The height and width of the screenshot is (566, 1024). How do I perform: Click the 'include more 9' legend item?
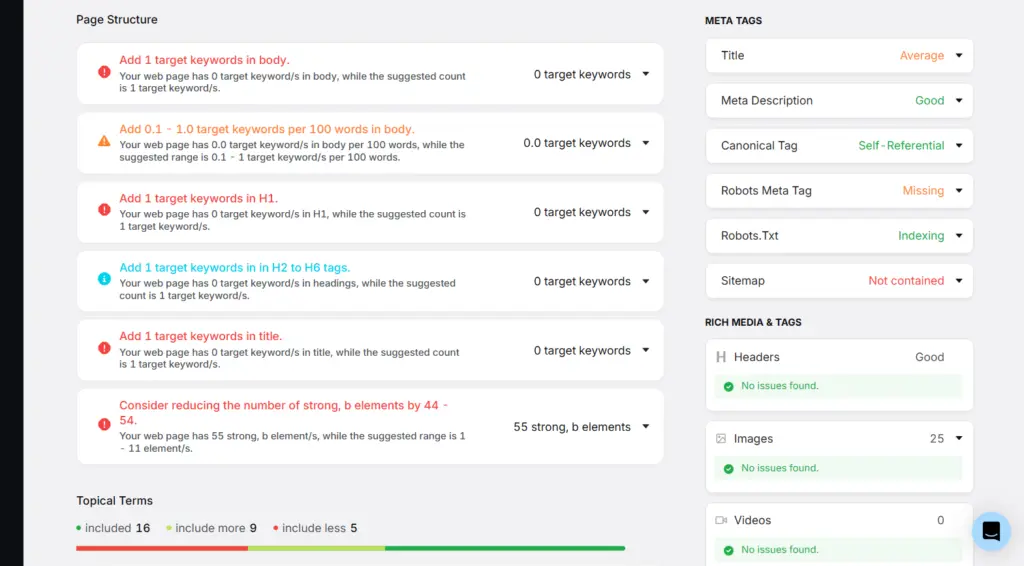point(211,528)
